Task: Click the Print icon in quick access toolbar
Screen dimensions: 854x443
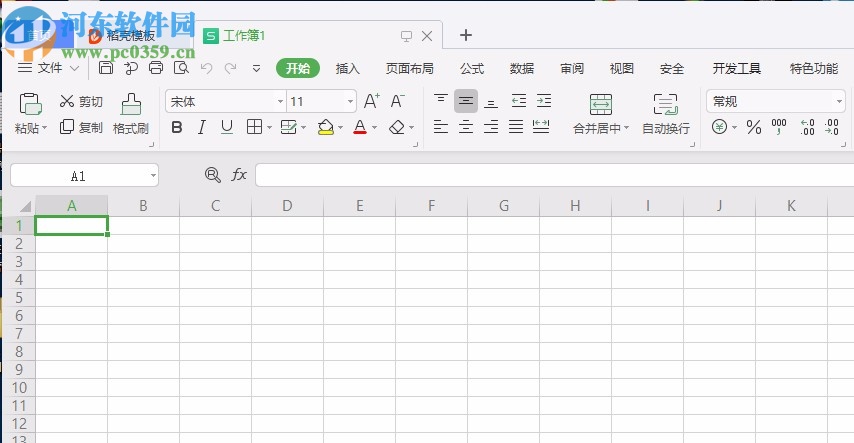Action: [156, 68]
